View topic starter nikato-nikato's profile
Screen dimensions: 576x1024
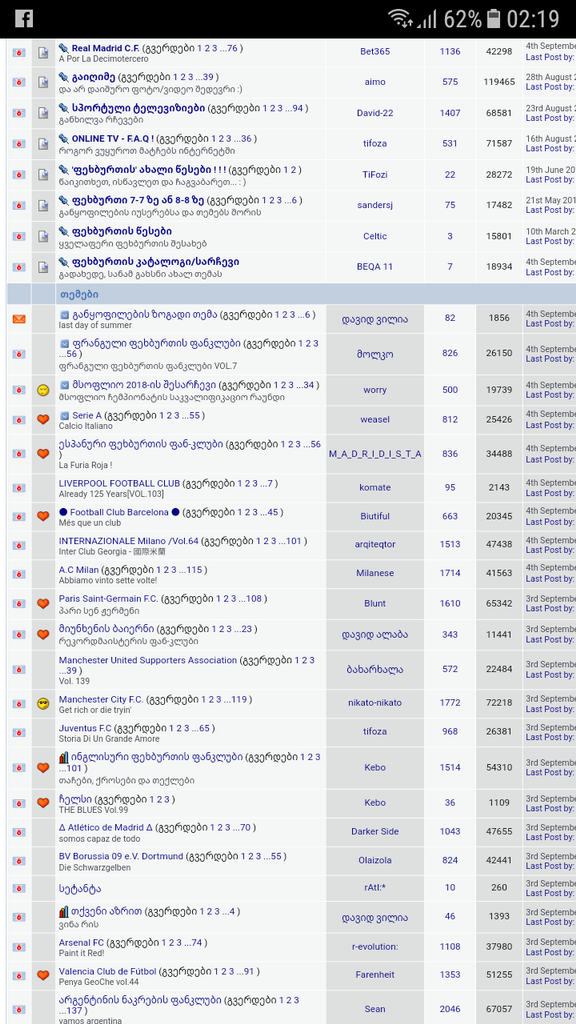[x=375, y=703]
